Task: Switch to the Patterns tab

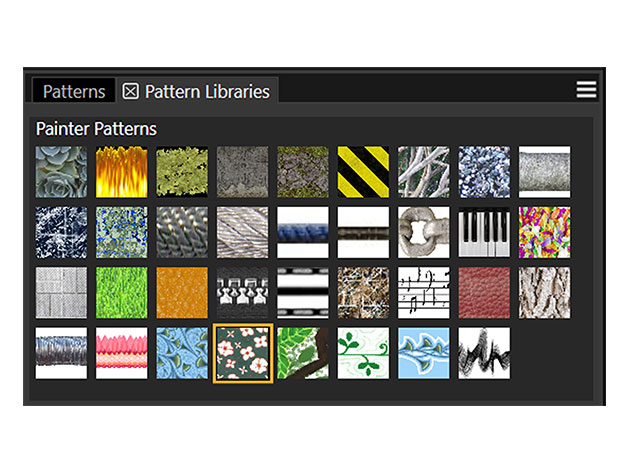Action: (74, 92)
